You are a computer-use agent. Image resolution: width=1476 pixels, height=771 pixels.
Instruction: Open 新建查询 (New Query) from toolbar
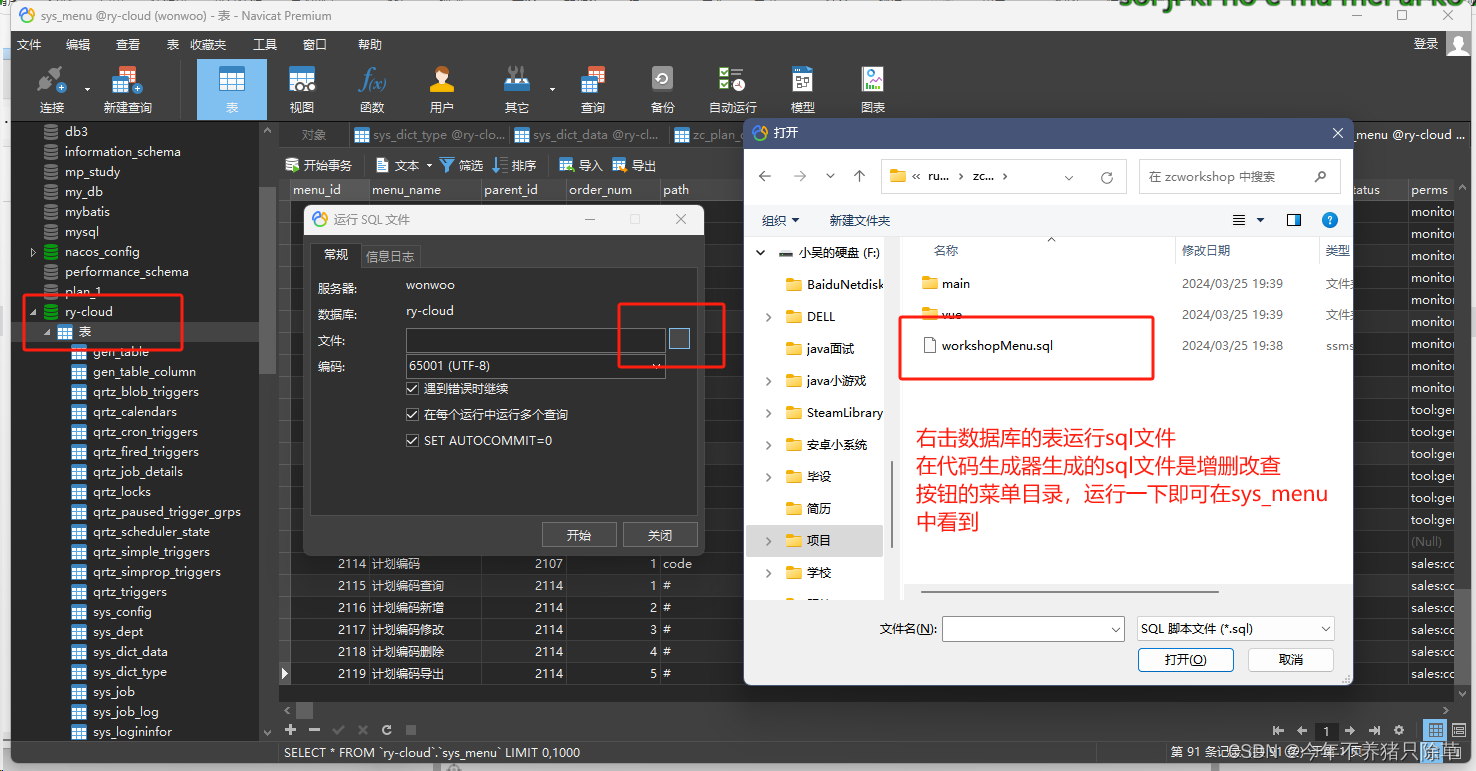(x=127, y=89)
